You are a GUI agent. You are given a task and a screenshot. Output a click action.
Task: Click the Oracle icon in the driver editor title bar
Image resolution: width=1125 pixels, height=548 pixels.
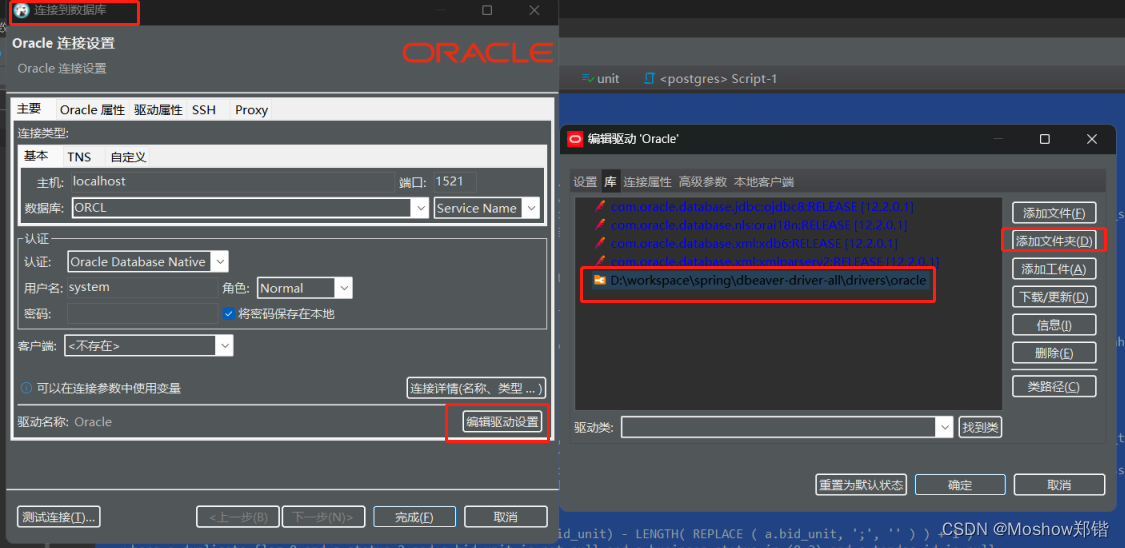click(575, 138)
